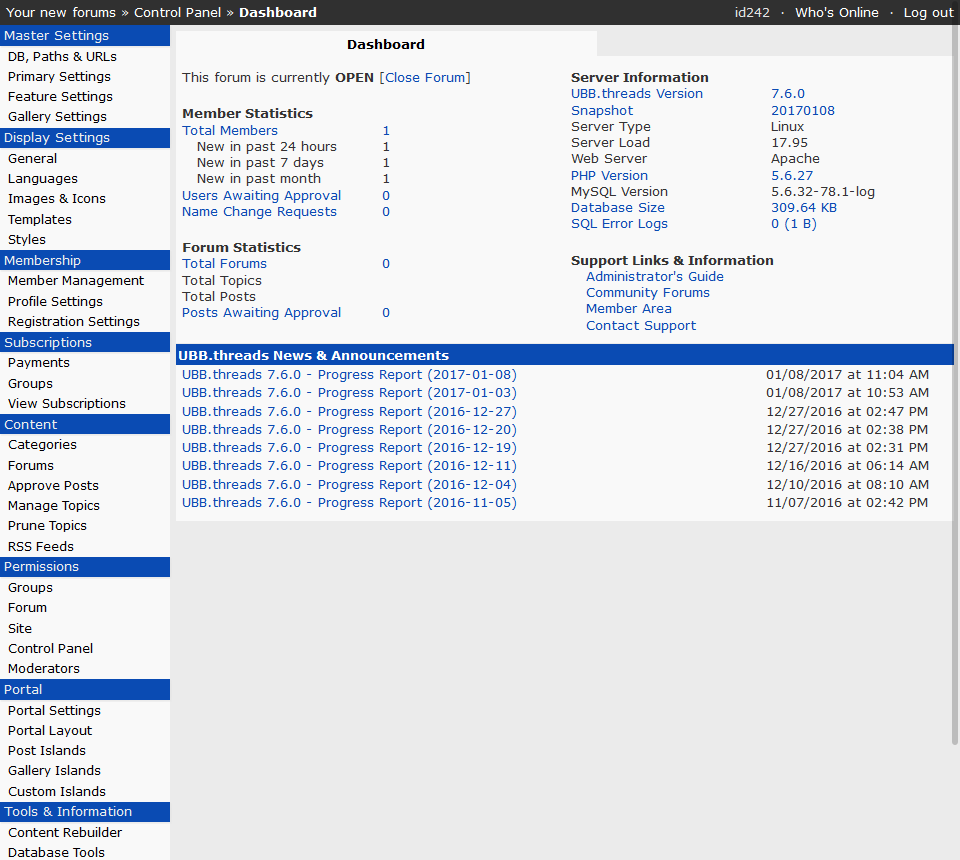The height and width of the screenshot is (860, 960).
Task: Open Primary Settings in sidebar
Action: (59, 77)
